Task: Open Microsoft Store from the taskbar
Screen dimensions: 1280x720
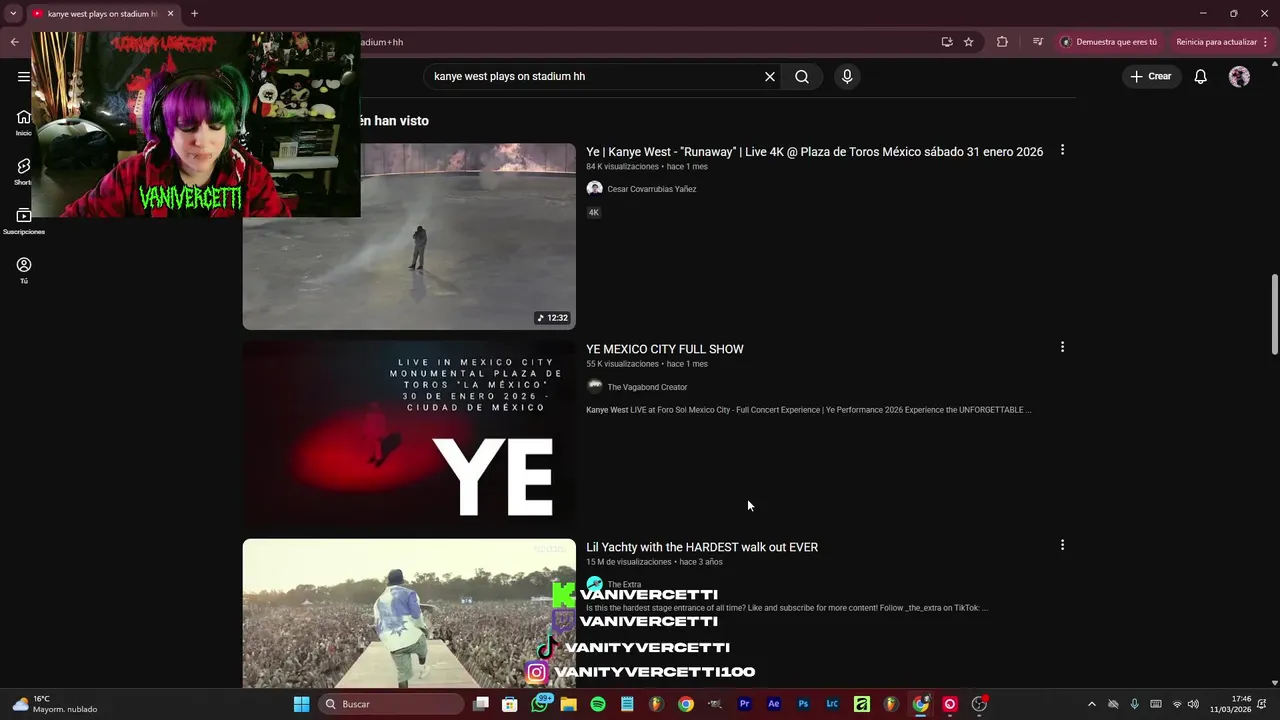Action: coord(510,704)
